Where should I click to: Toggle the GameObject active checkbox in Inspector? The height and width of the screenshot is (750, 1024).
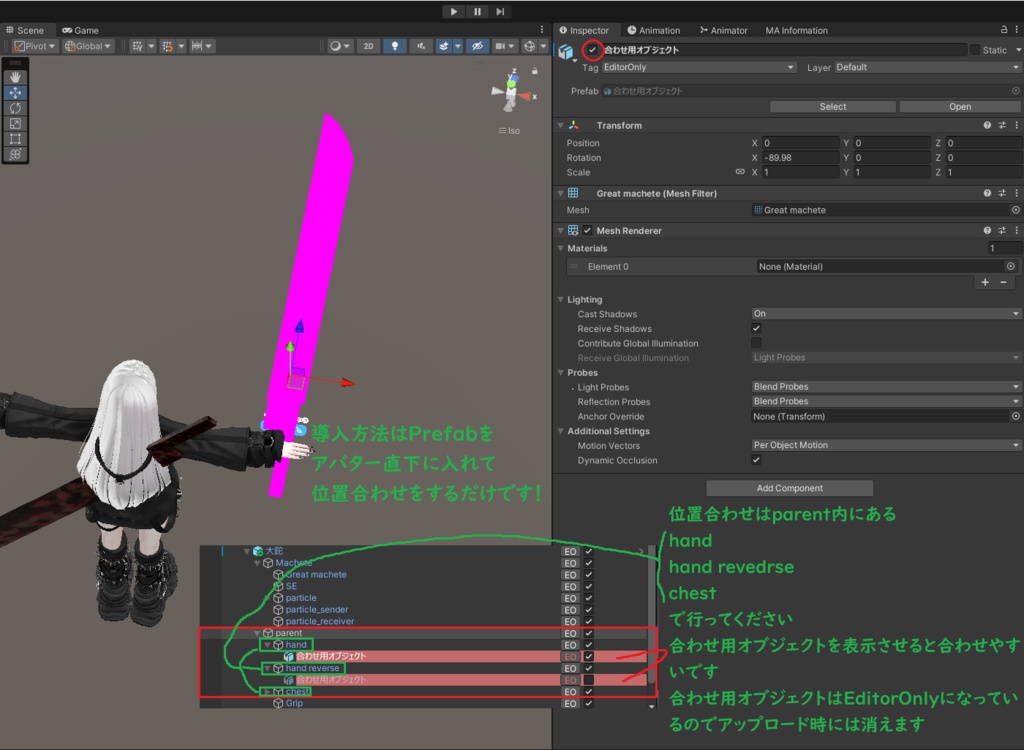(592, 50)
